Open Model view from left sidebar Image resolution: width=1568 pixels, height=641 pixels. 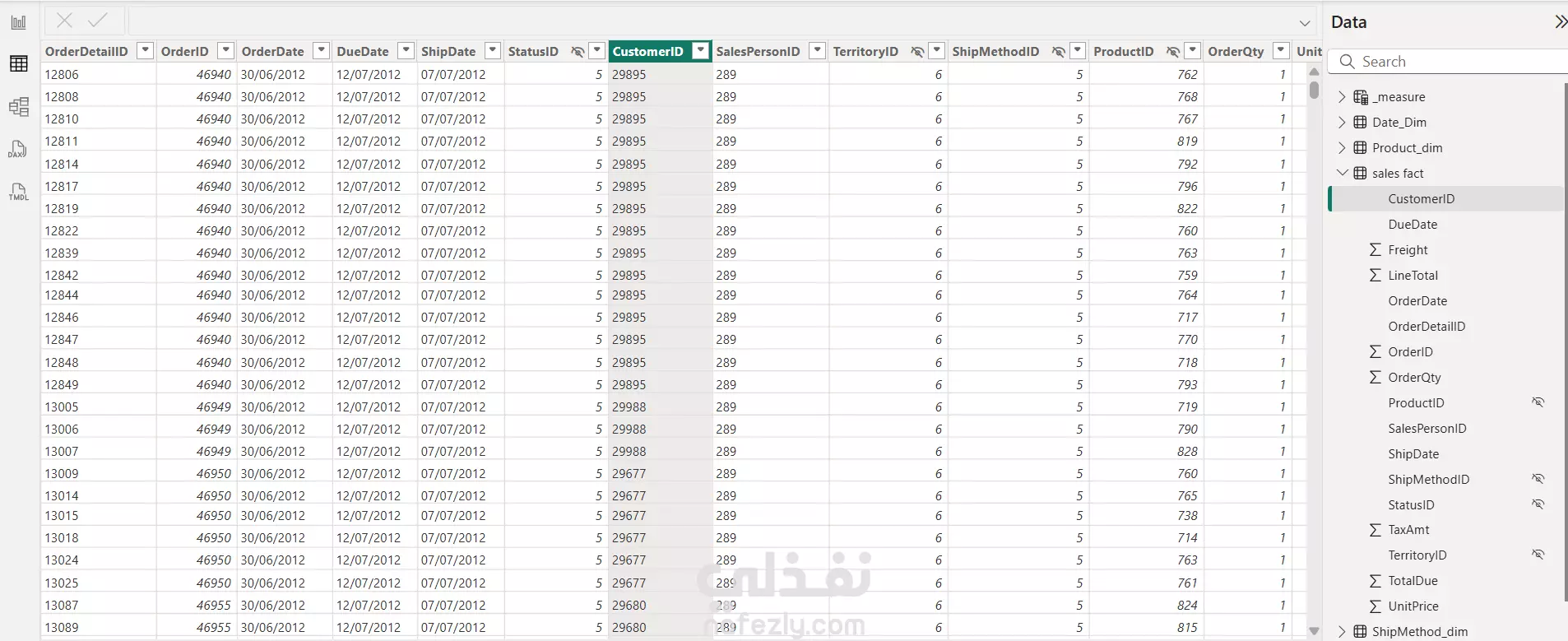[19, 107]
